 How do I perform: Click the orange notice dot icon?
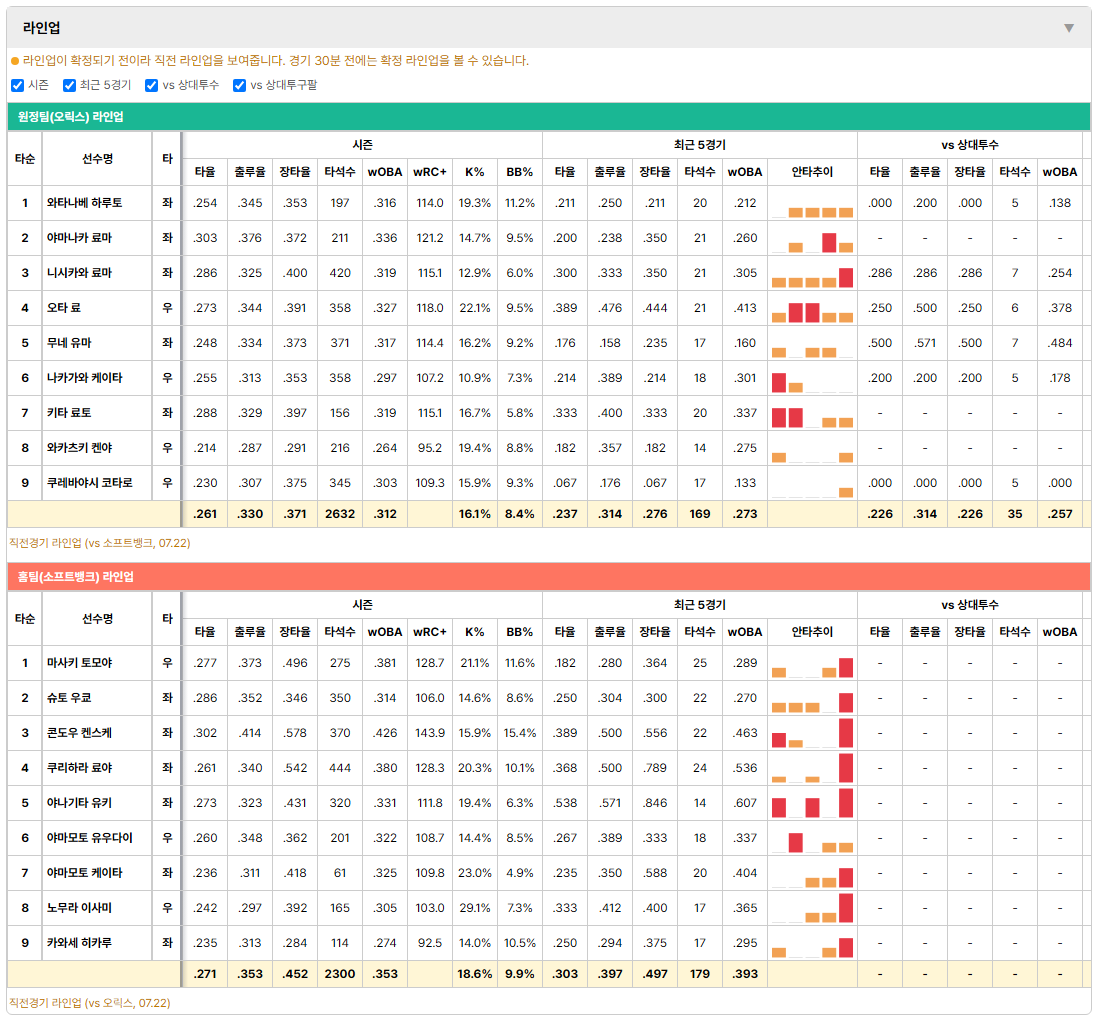(15, 61)
